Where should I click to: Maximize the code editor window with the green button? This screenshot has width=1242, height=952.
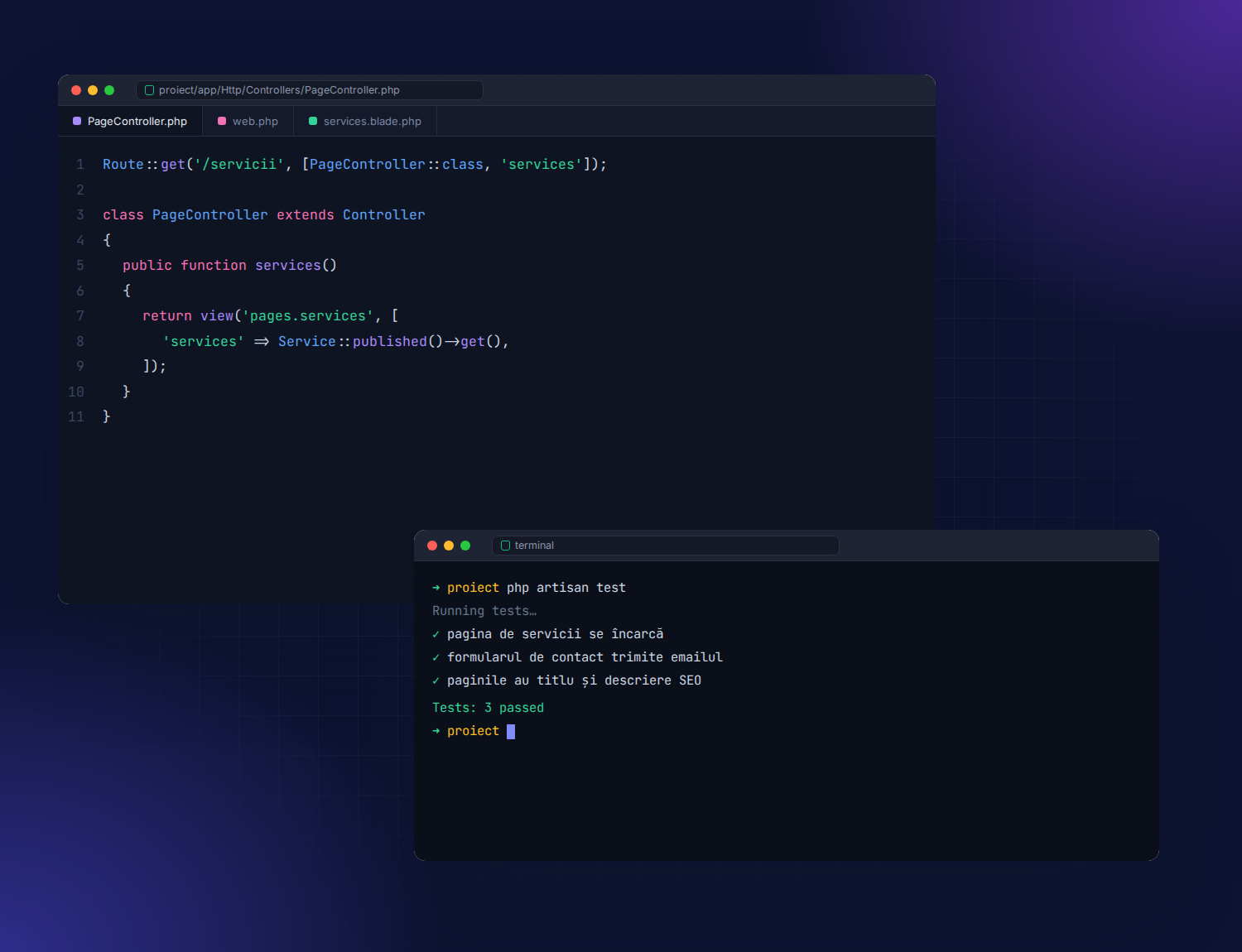click(x=109, y=90)
